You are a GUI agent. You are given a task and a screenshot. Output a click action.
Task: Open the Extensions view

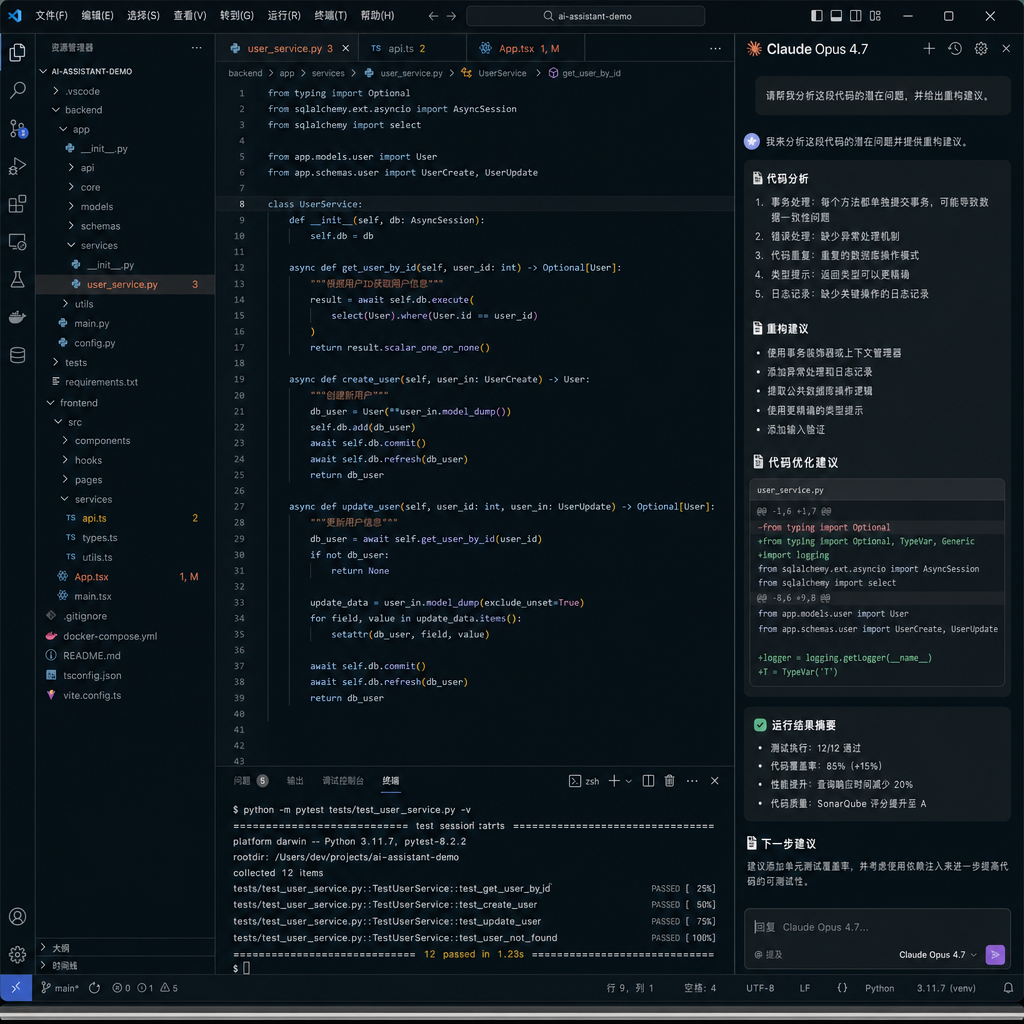point(18,204)
